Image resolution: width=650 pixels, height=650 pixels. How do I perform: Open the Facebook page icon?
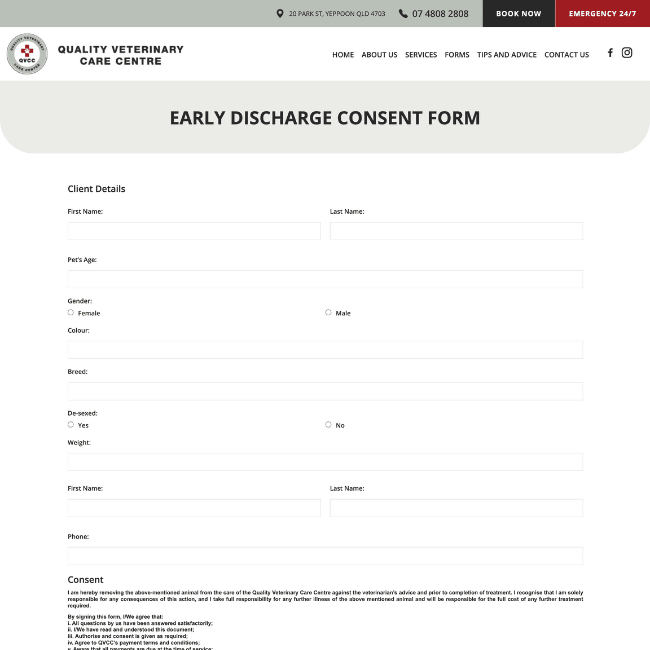(610, 53)
